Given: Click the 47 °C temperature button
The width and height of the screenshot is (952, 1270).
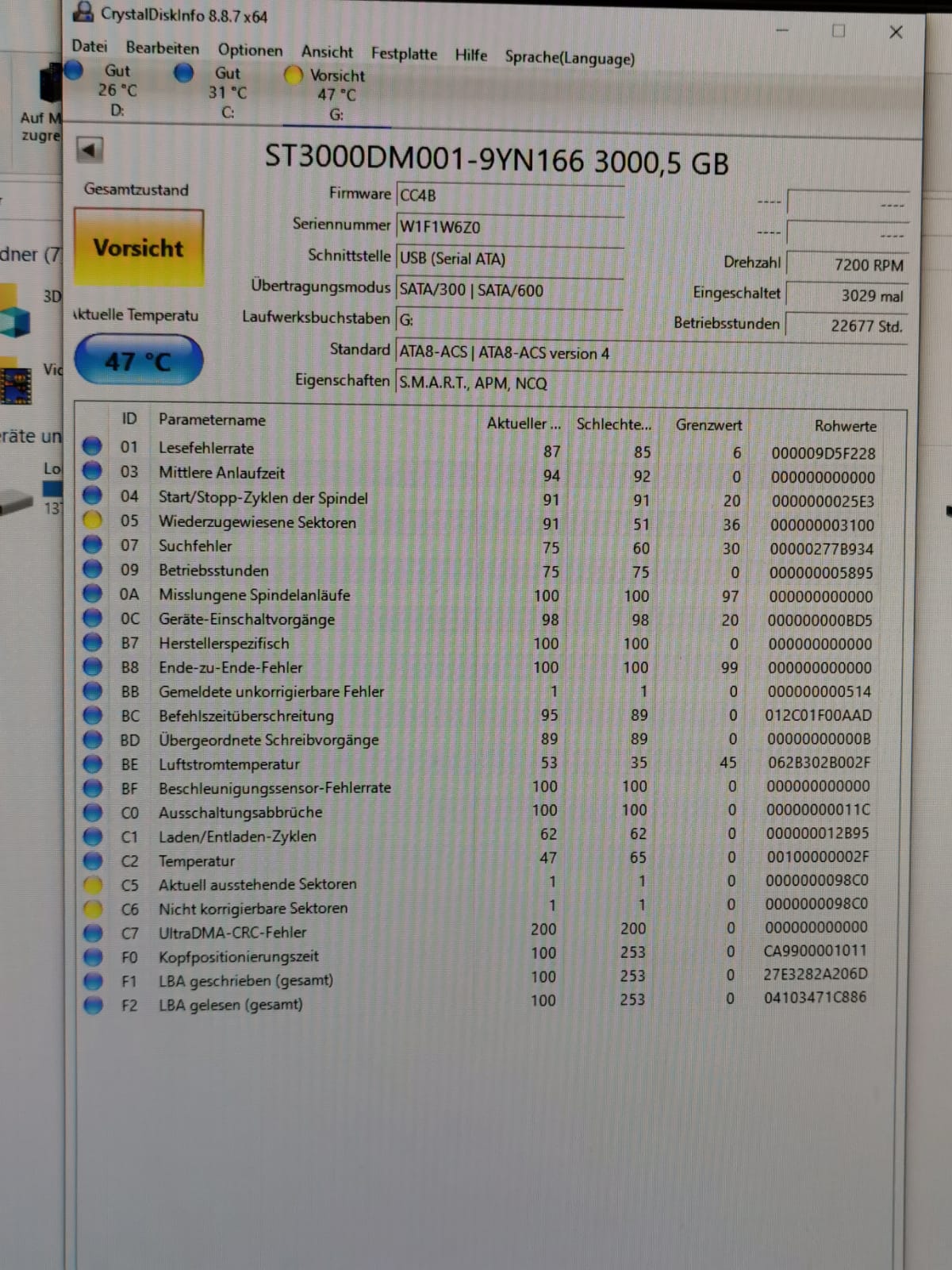Looking at the screenshot, I should click(138, 361).
